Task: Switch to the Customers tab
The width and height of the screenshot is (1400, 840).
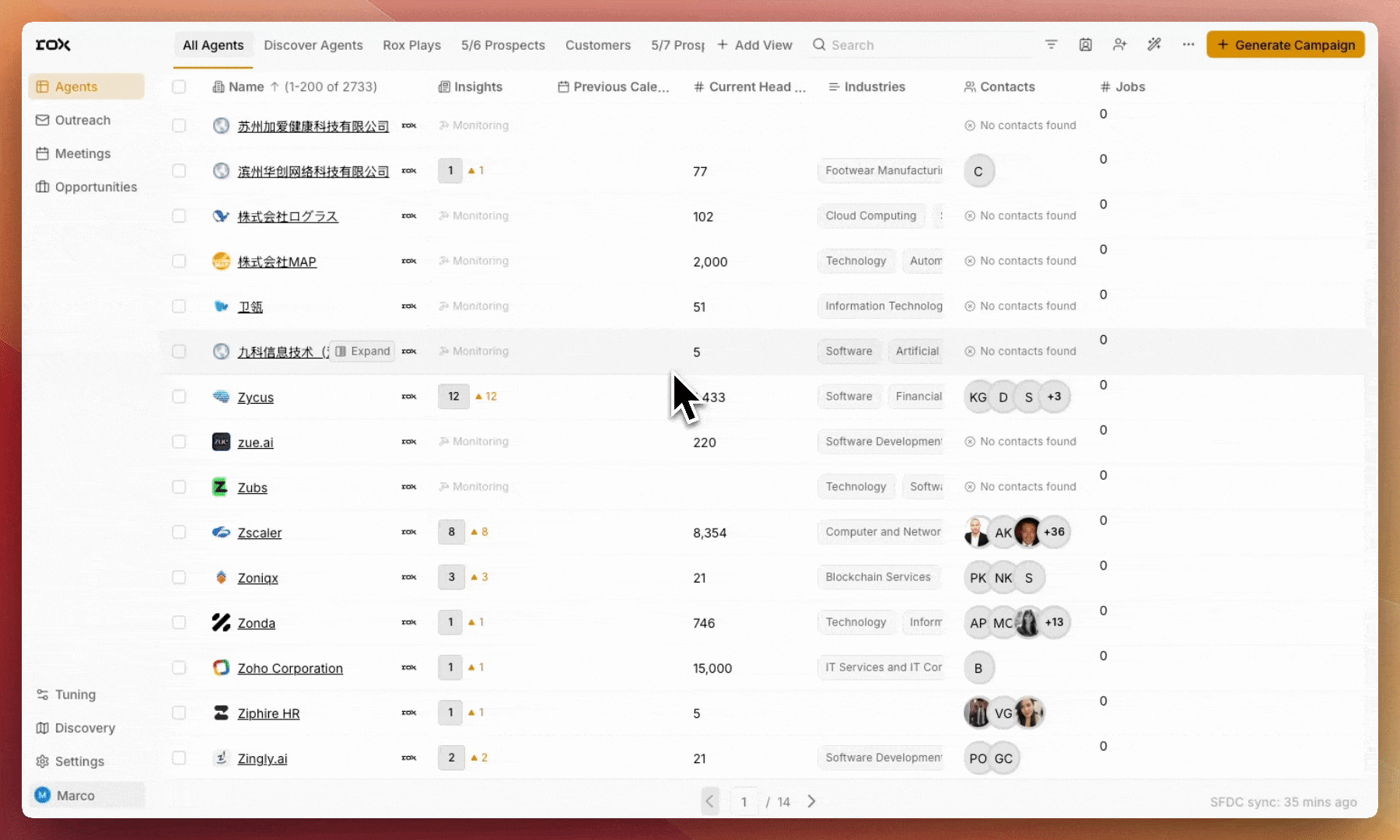Action: tap(597, 45)
